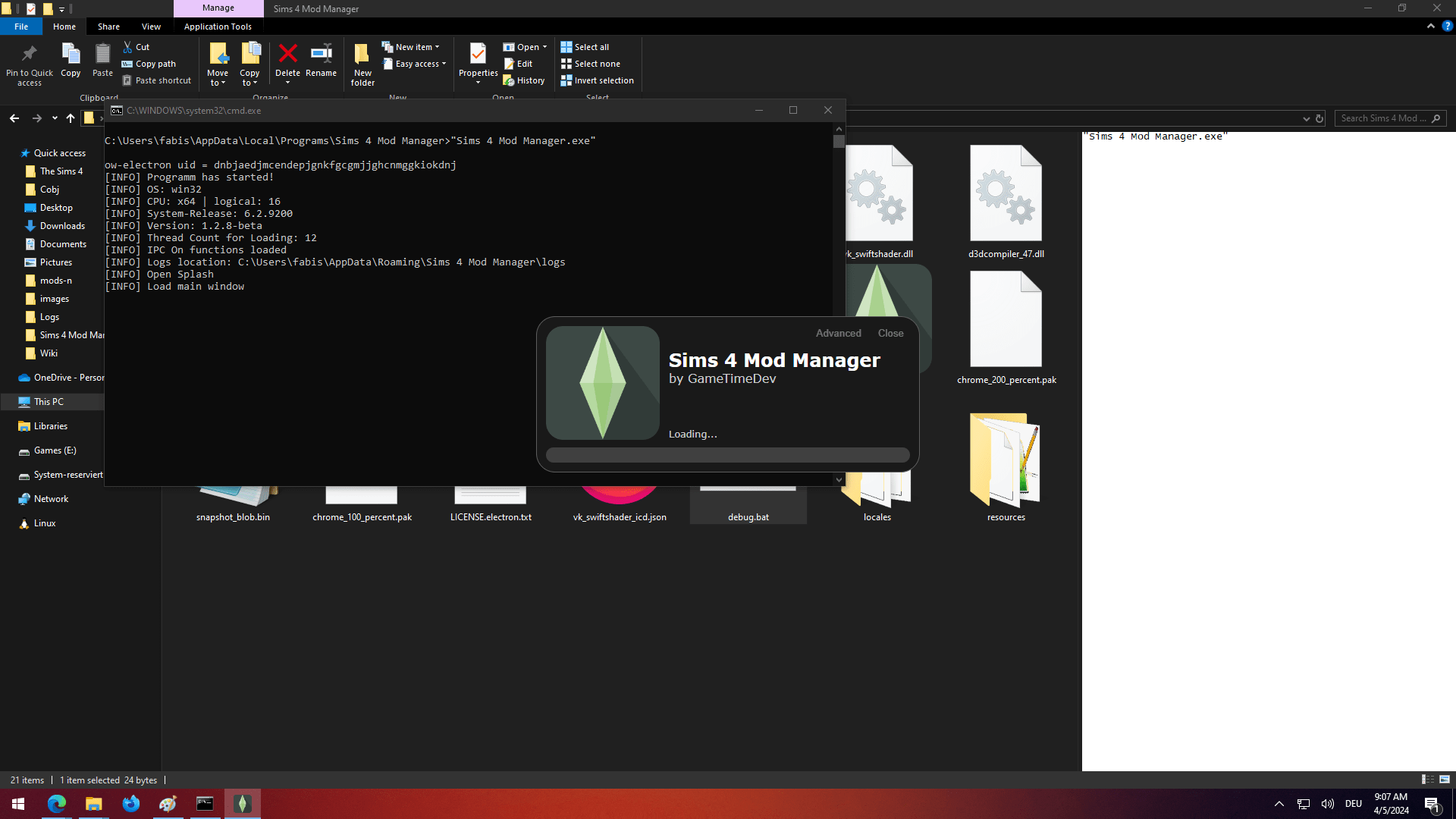Click Sims 4 Mod Manager taskbar icon
1456x819 pixels.
[x=243, y=804]
